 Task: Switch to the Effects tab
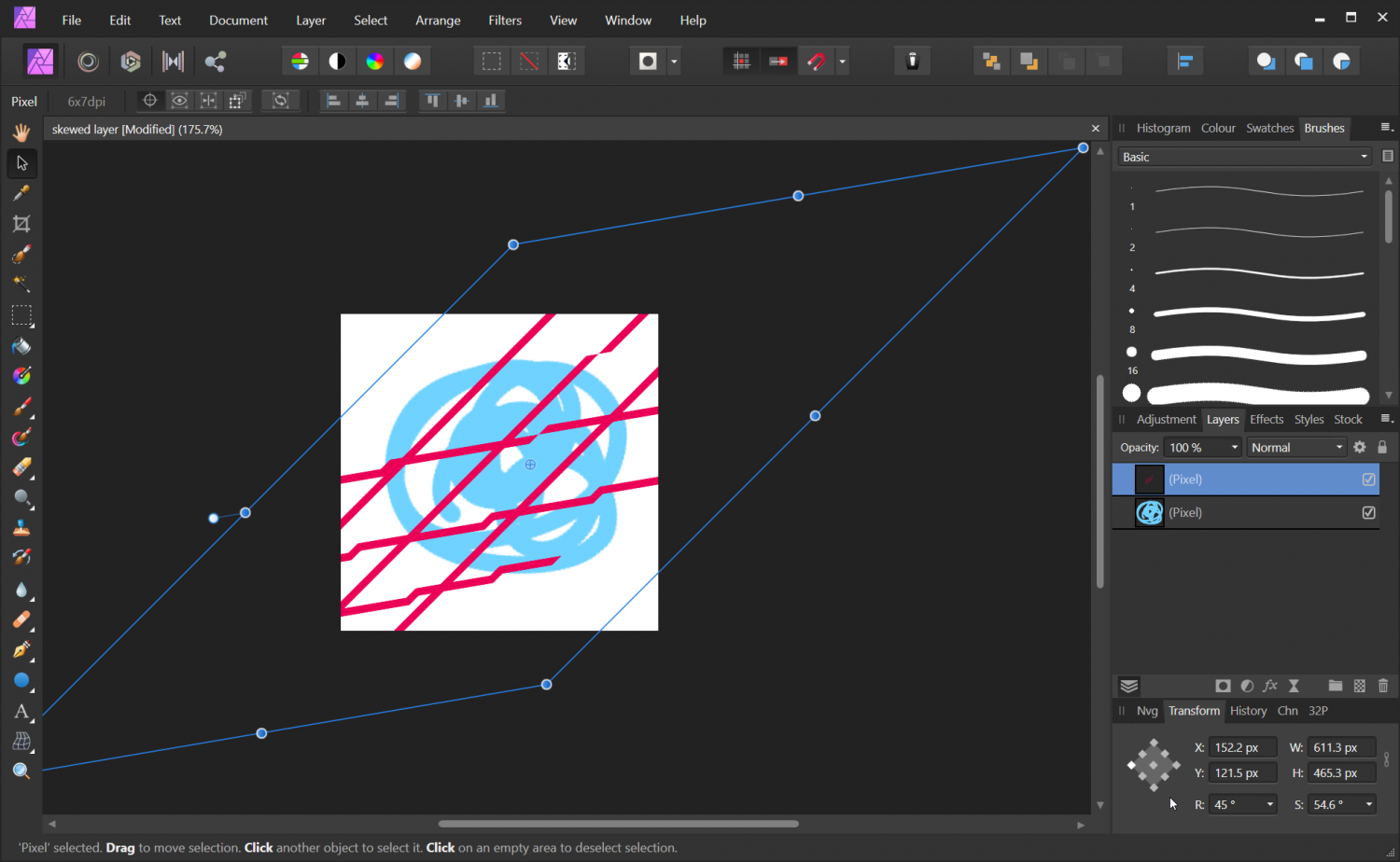(1267, 420)
